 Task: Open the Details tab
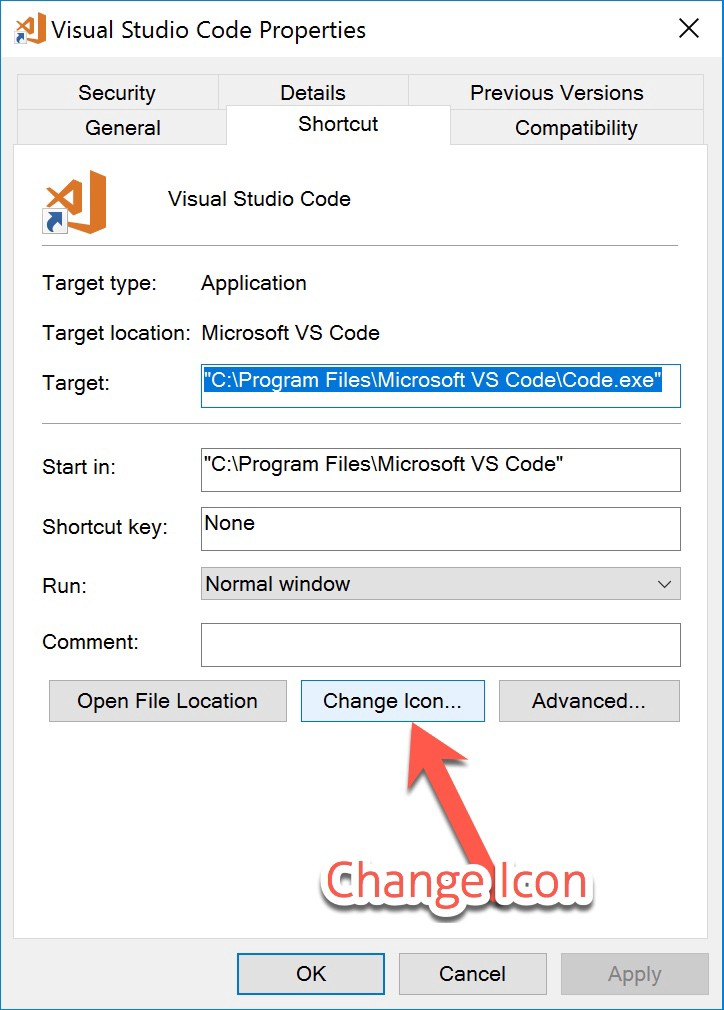pyautogui.click(x=313, y=93)
